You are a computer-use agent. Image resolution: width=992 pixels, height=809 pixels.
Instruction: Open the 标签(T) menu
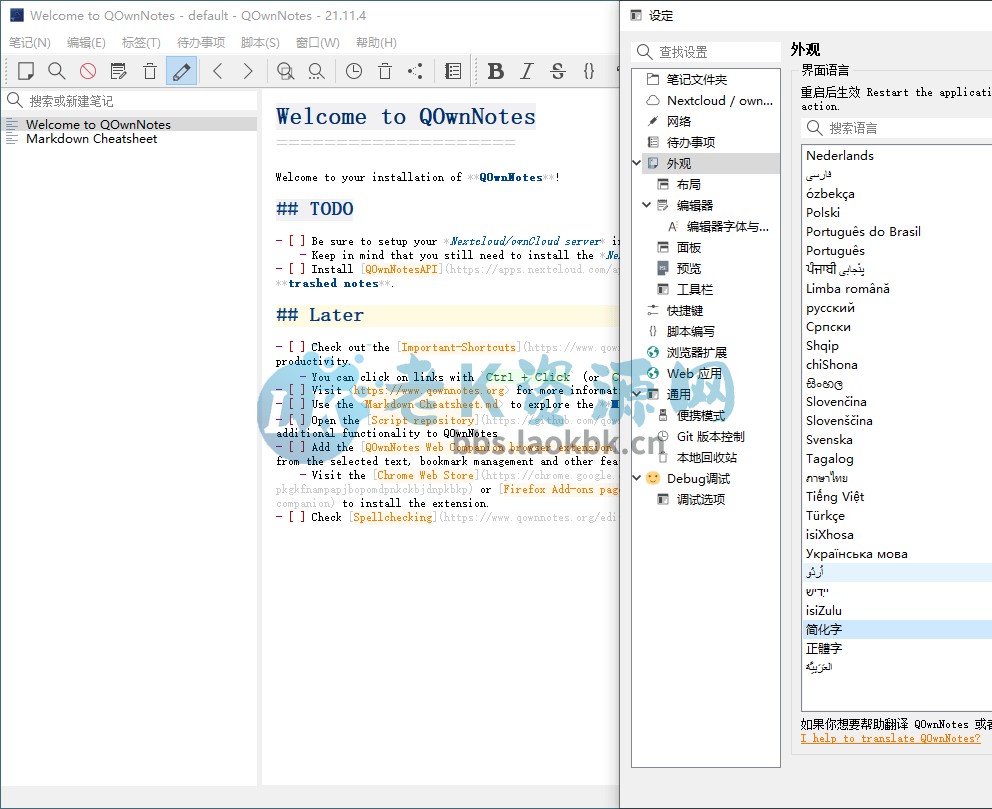(x=141, y=42)
